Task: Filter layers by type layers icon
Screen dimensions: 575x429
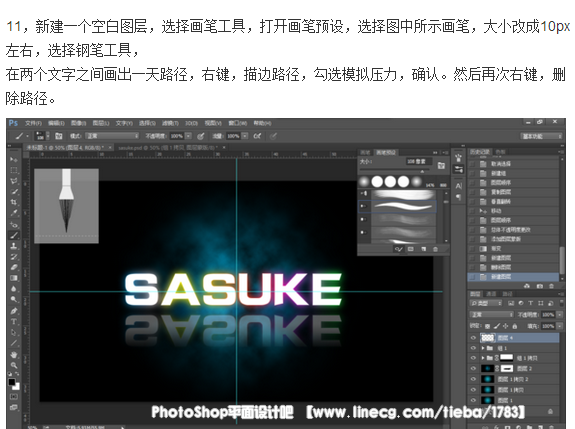Action: coord(531,303)
